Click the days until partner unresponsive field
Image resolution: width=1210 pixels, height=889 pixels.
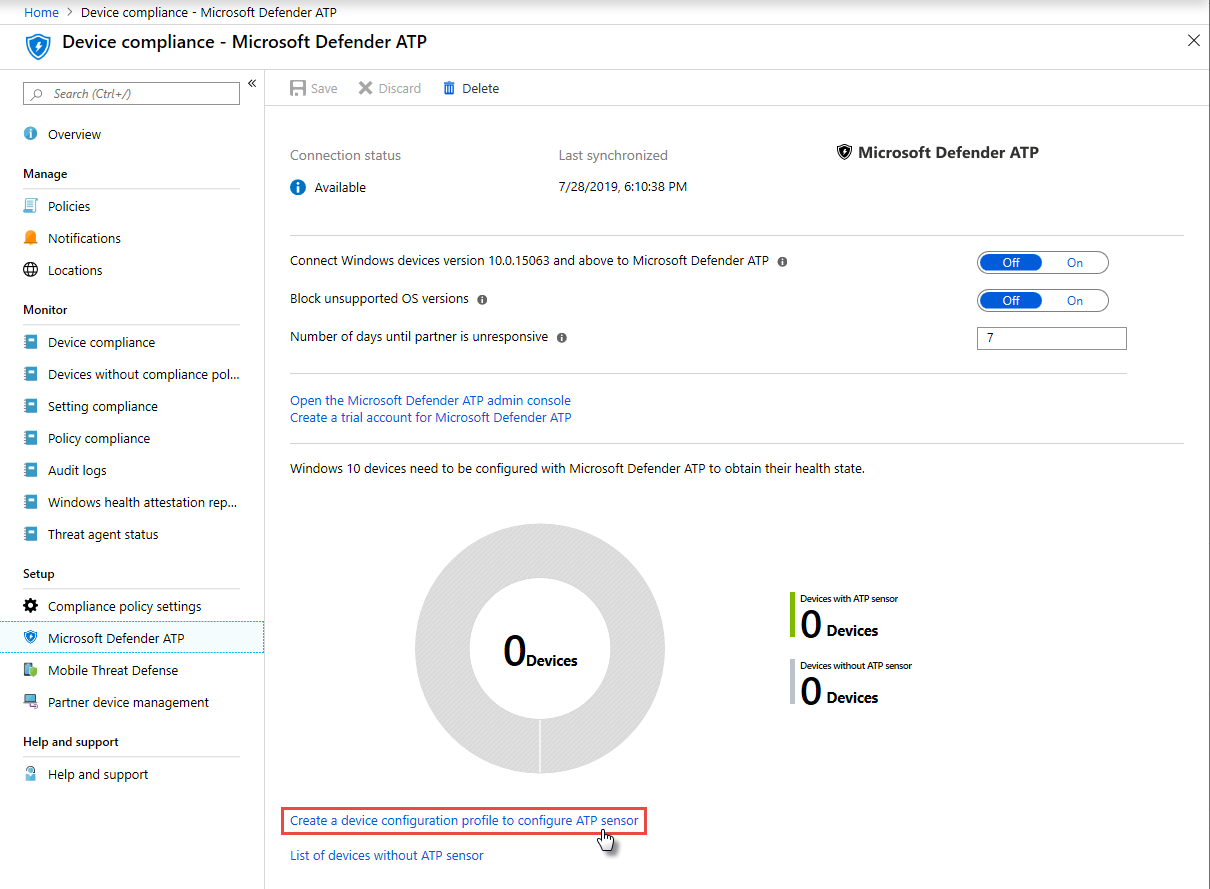1051,338
